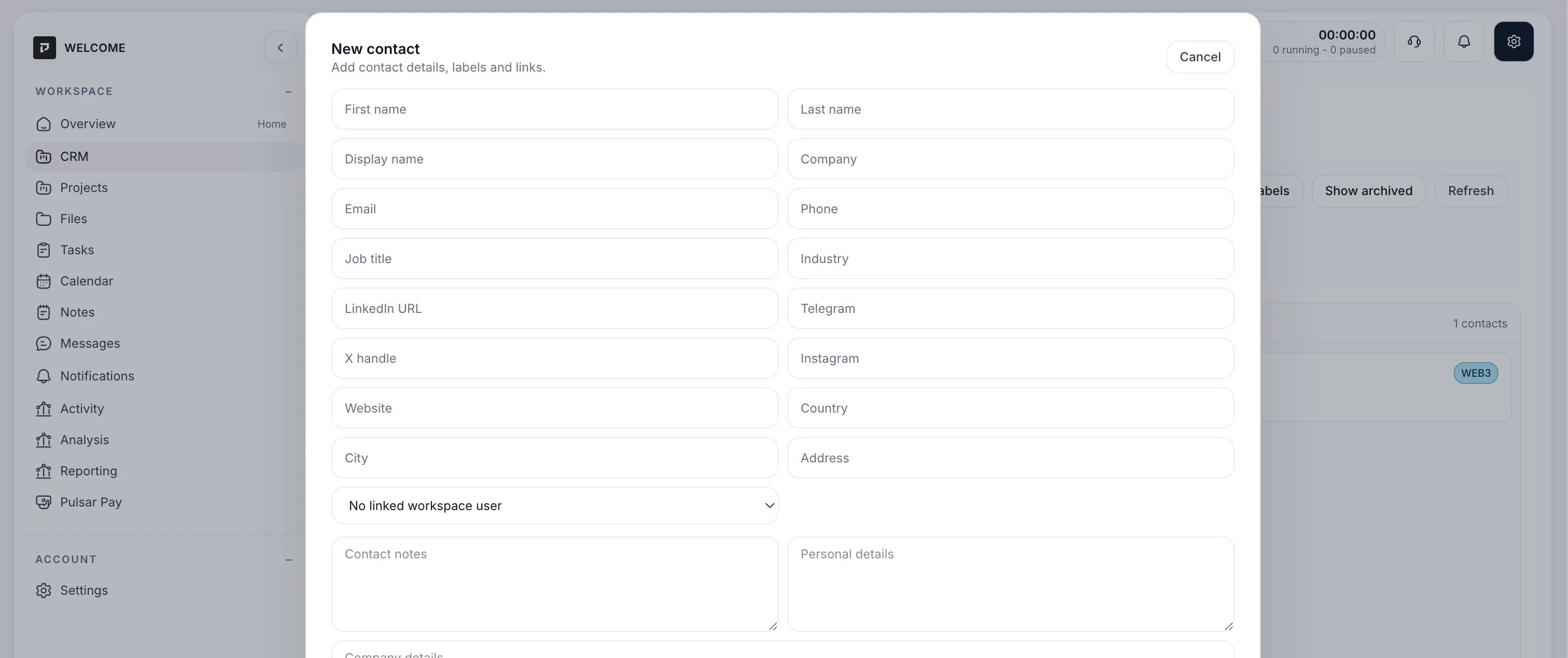
Task: Click the CRM icon in sidebar
Action: (43, 157)
